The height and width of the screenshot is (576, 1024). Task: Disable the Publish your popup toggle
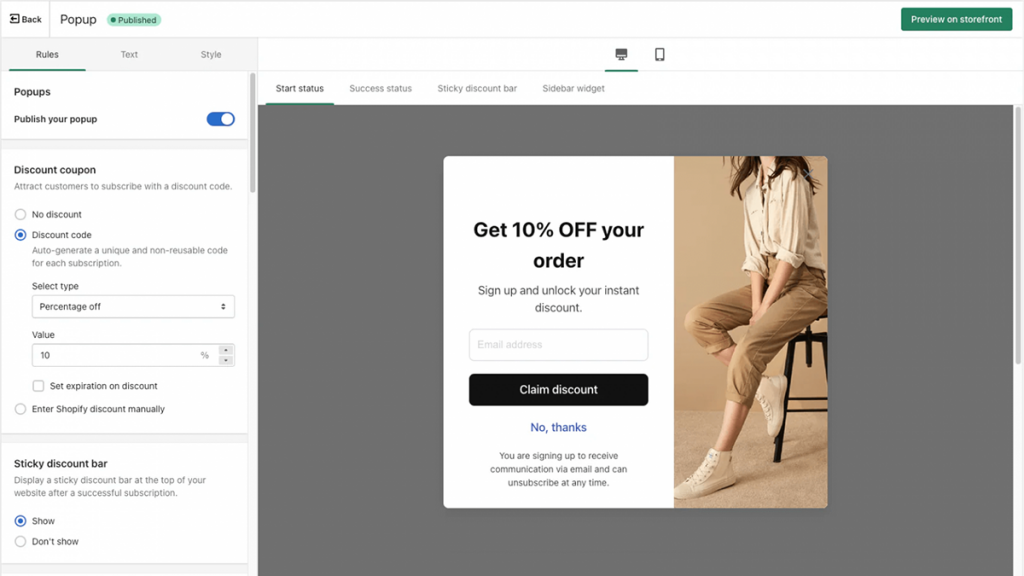click(x=220, y=118)
